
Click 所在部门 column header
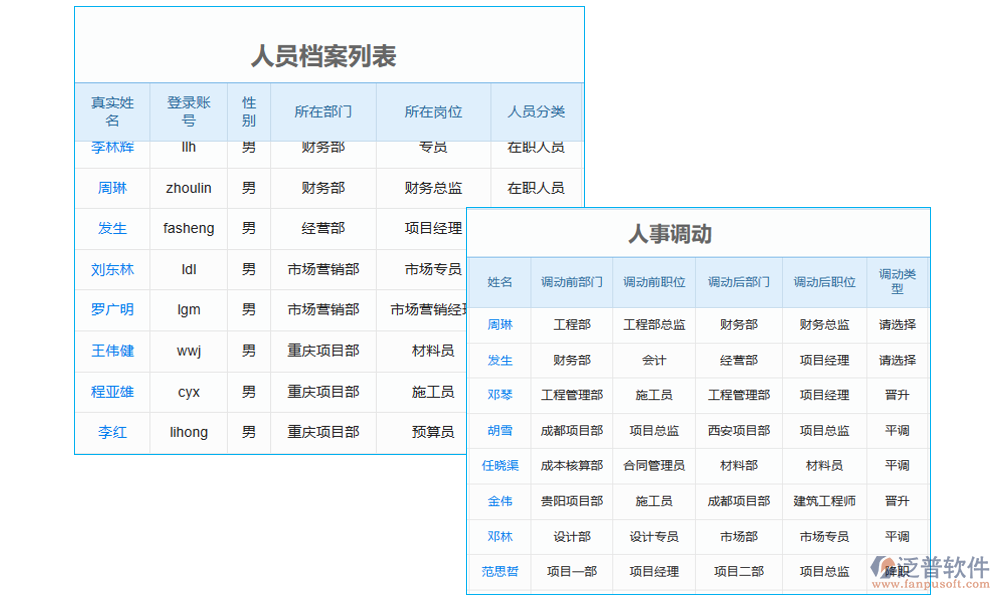pyautogui.click(x=323, y=112)
